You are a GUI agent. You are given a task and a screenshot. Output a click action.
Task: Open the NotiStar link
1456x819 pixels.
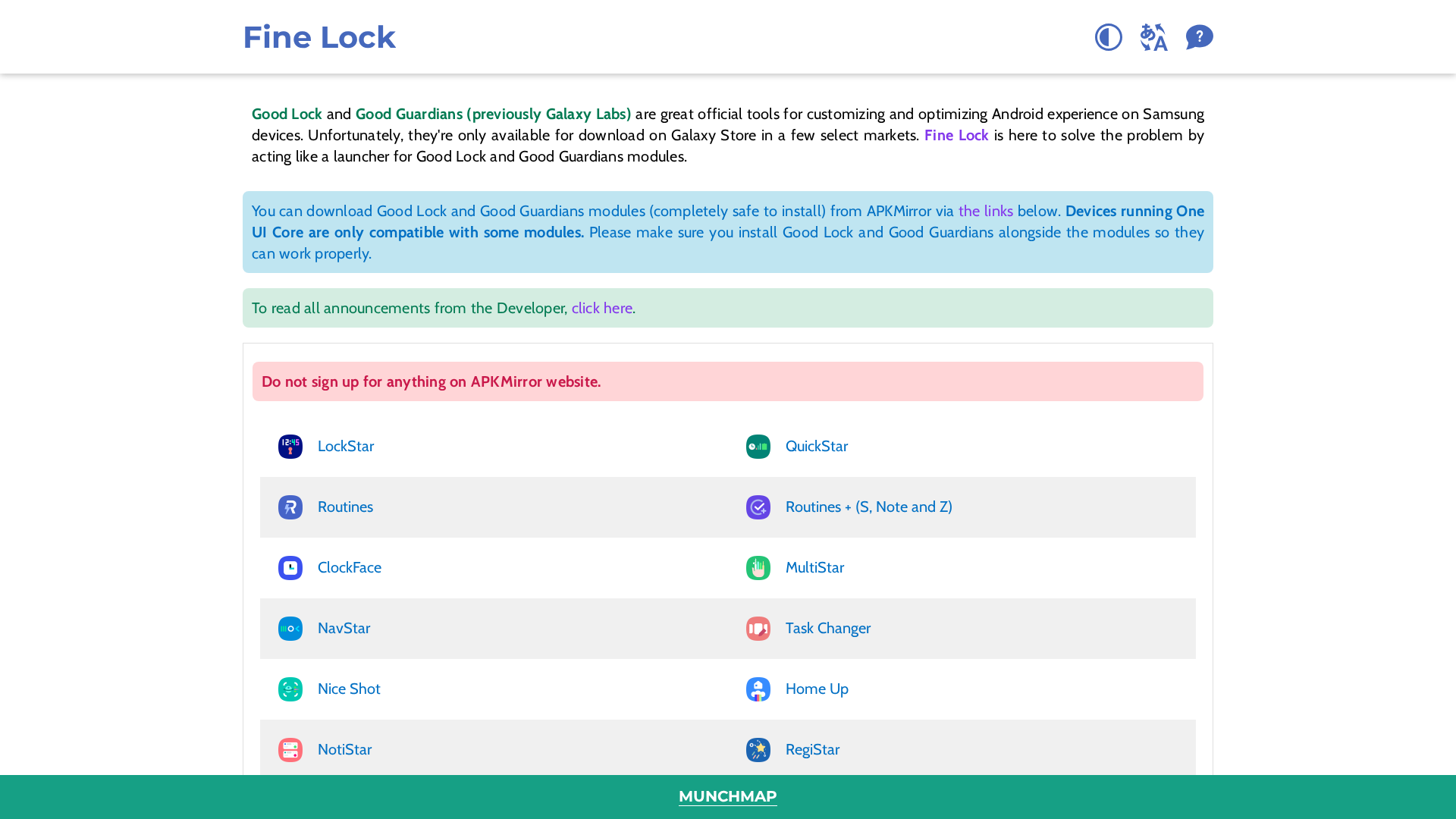coord(345,749)
